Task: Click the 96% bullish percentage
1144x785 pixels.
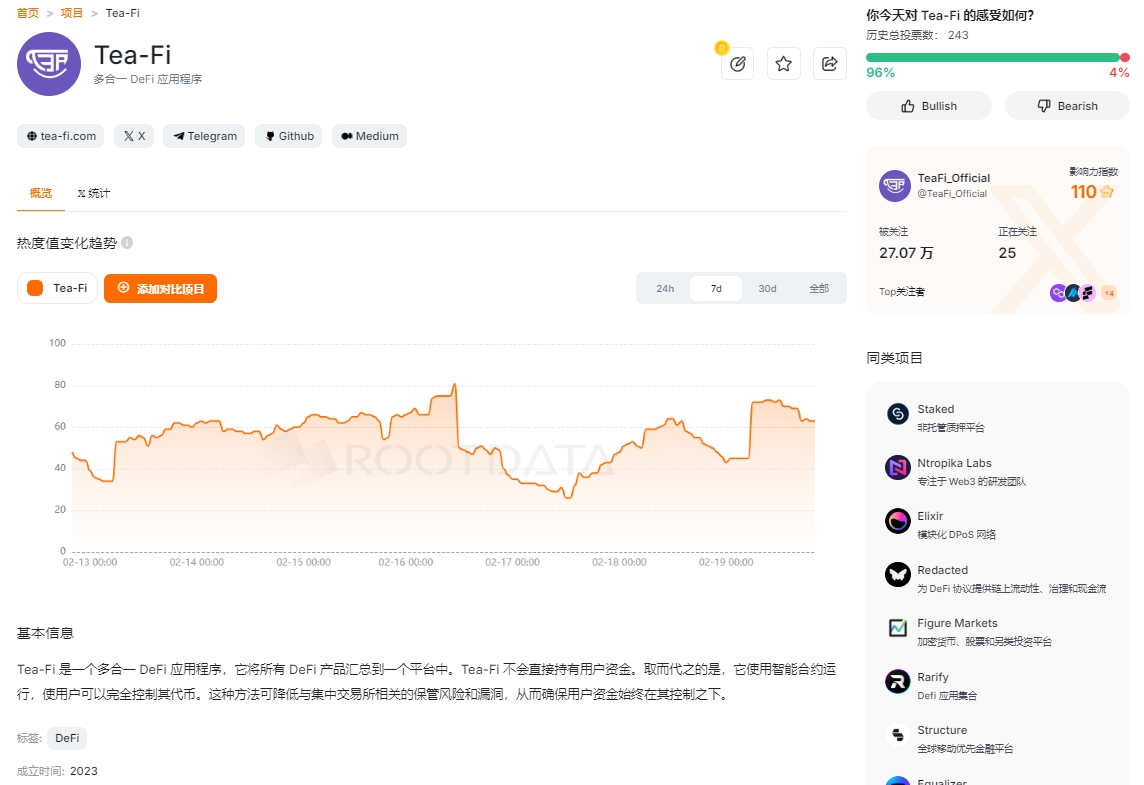Action: pos(881,73)
